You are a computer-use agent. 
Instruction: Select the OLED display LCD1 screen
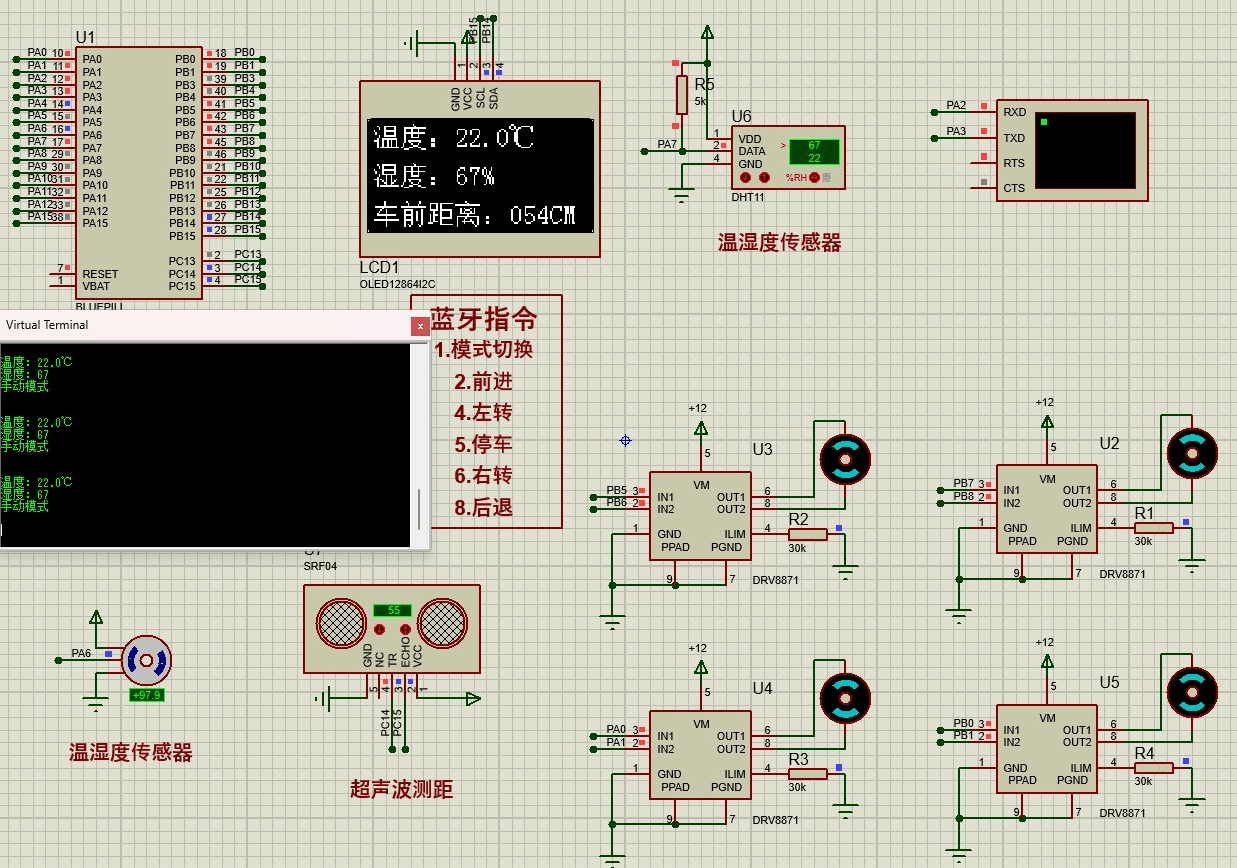[x=480, y=177]
